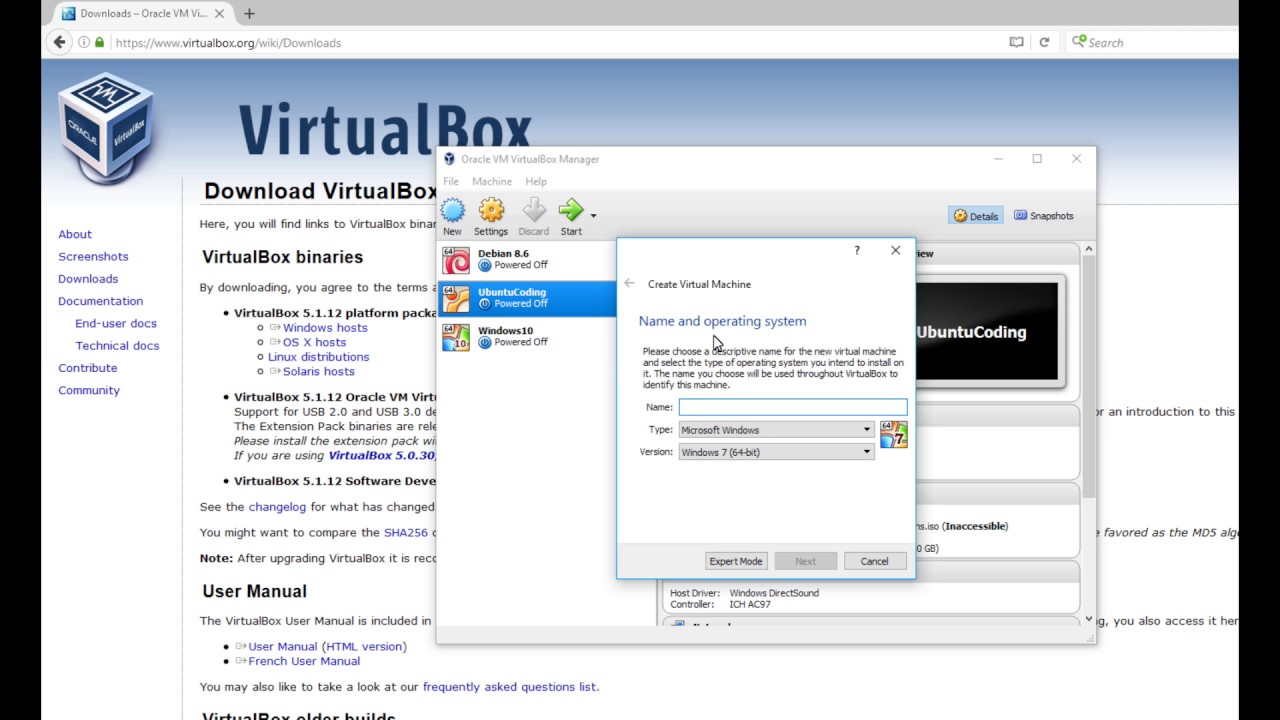The image size is (1280, 720).
Task: Click the Debian 8.6 OS icon
Action: (456, 260)
